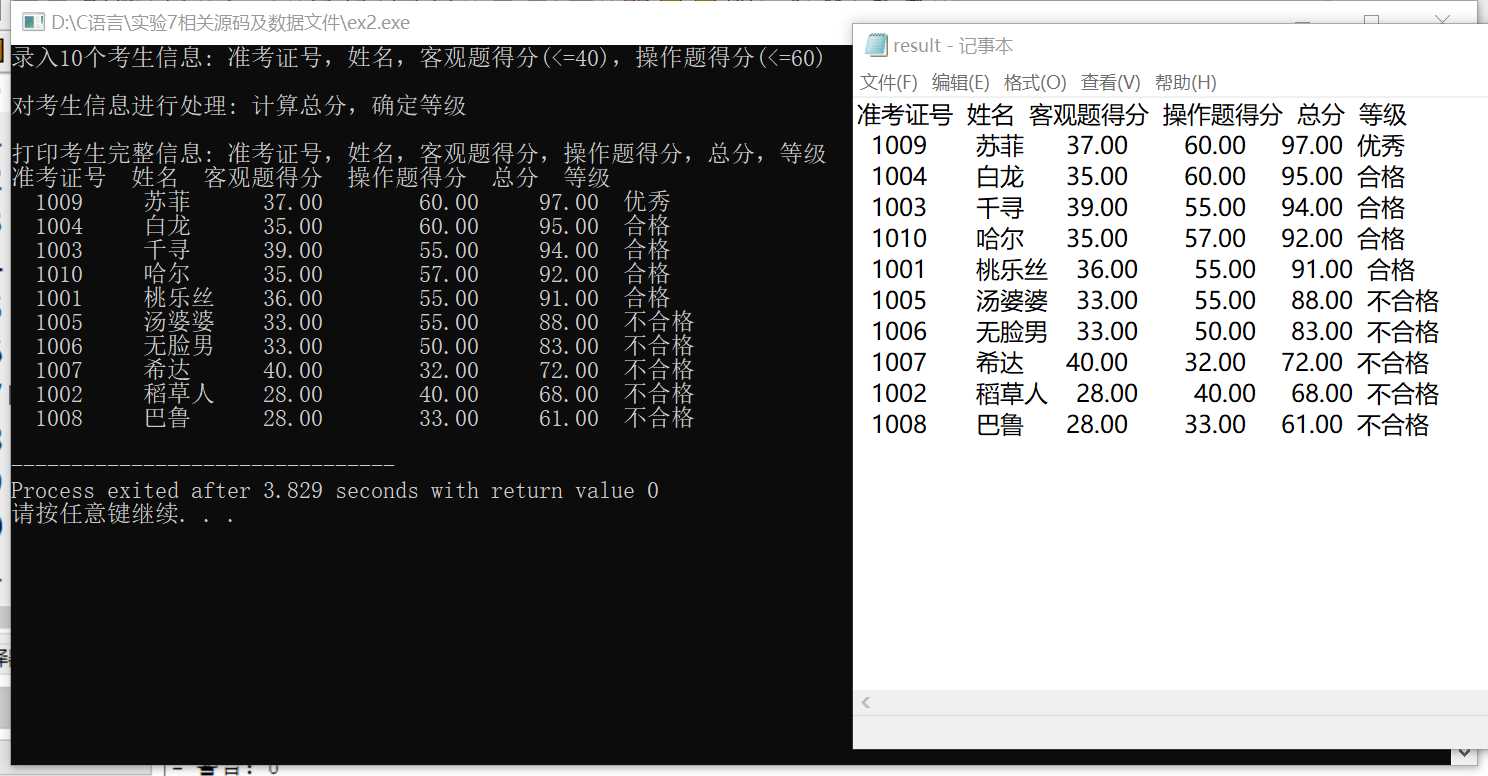Click the console window icon for ex2.exe
Screen dimensions: 1488x776
click(33, 22)
